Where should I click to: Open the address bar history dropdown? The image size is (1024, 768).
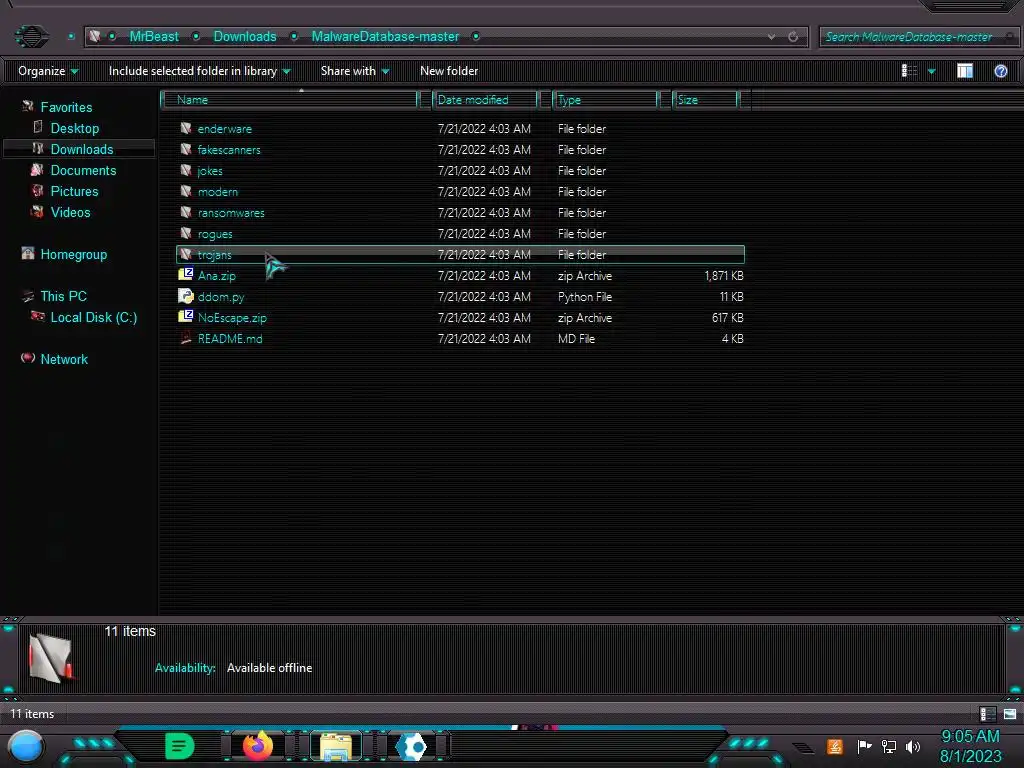pos(772,37)
